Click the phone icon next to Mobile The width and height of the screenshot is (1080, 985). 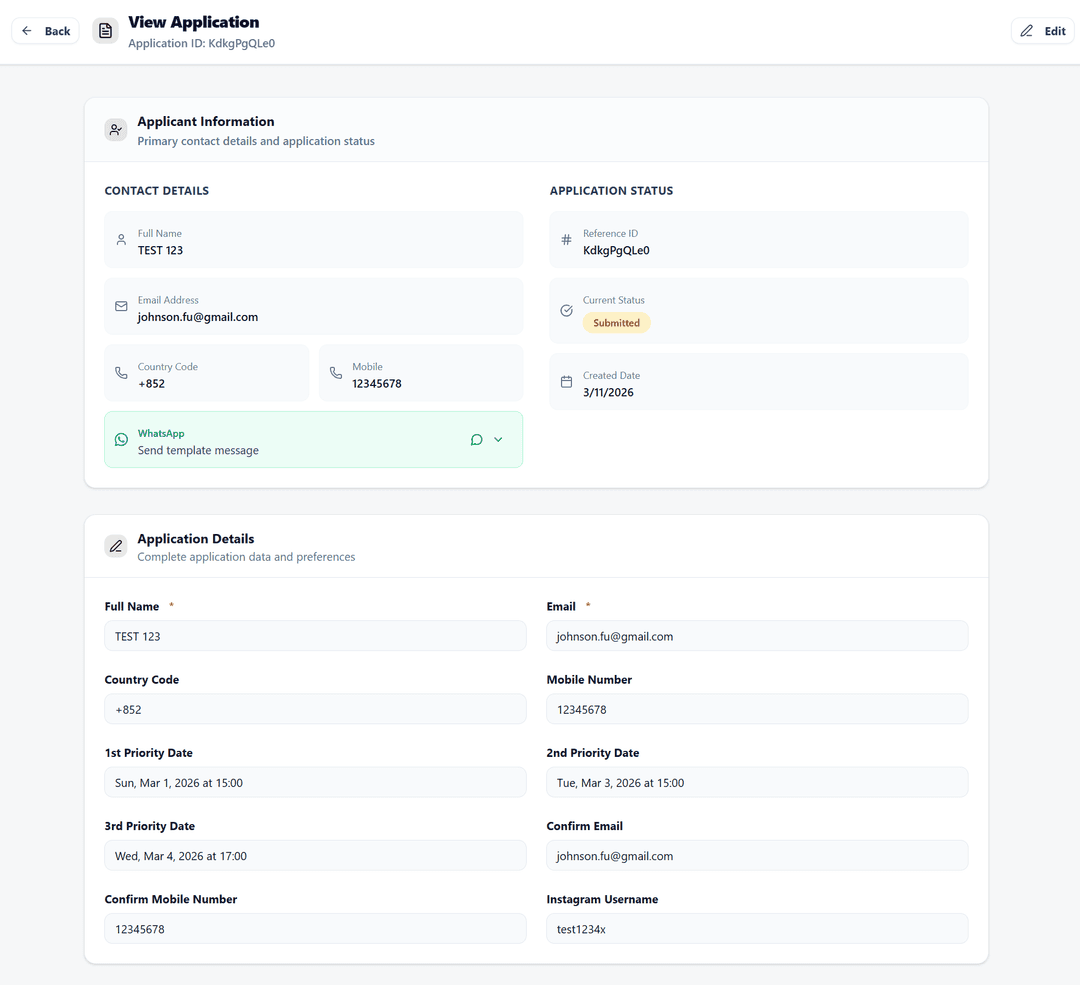pos(335,373)
